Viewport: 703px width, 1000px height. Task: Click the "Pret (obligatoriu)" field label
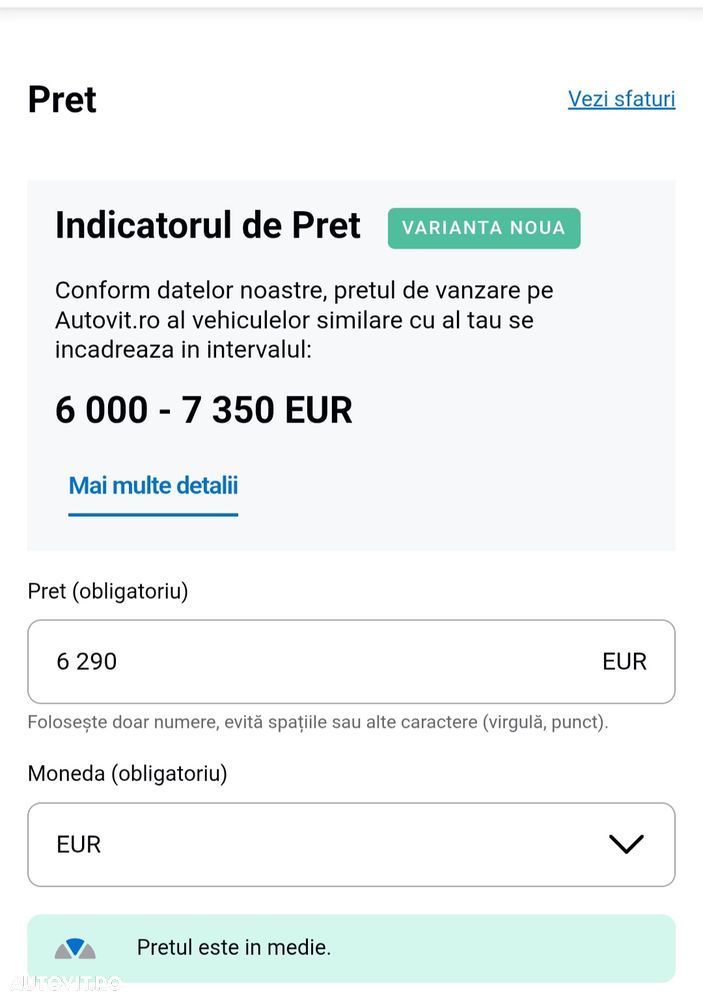(108, 591)
